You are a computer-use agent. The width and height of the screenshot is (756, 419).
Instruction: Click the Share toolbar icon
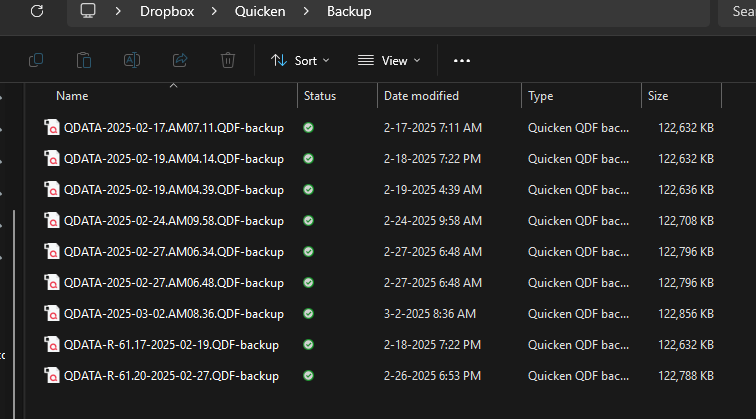pyautogui.click(x=180, y=60)
